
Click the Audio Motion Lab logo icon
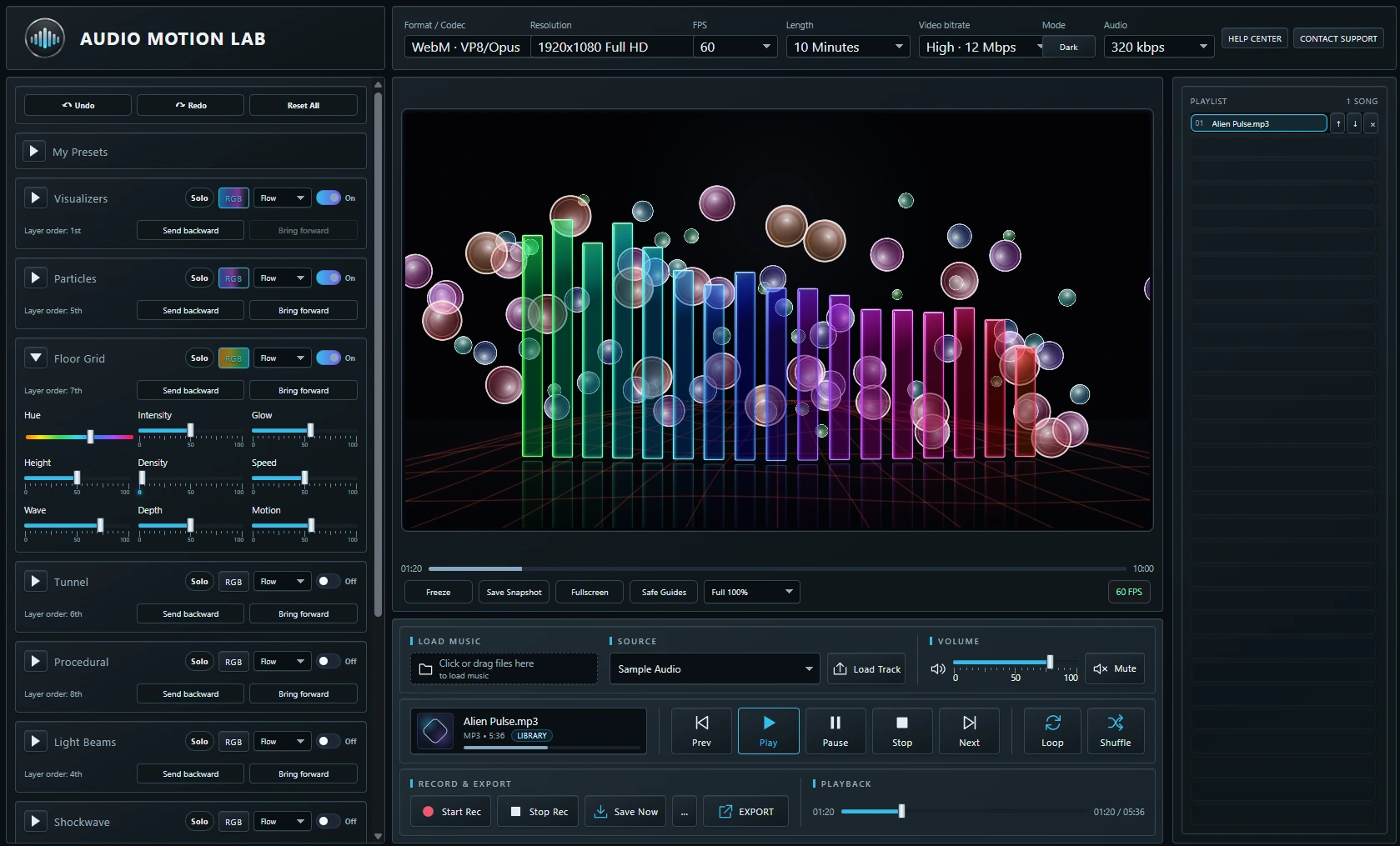point(44,38)
